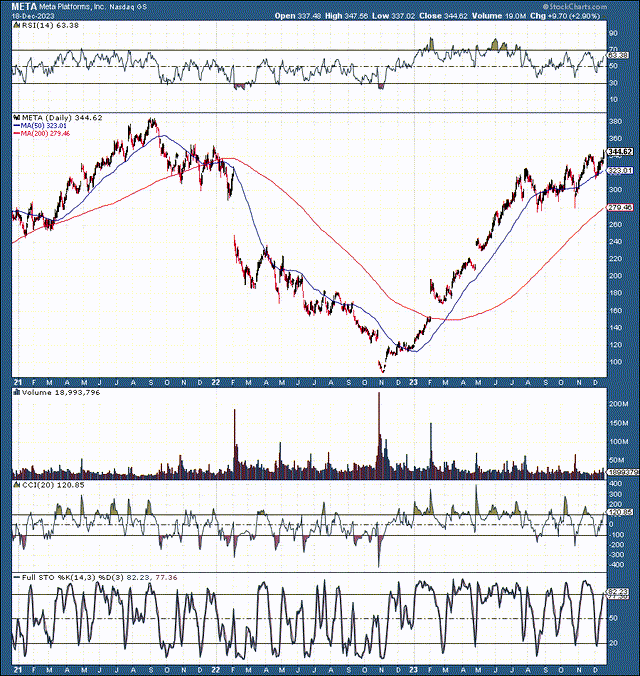Image resolution: width=640 pixels, height=676 pixels.
Task: Click the legend icon beside CCI(20)
Action: pyautogui.click(x=17, y=485)
